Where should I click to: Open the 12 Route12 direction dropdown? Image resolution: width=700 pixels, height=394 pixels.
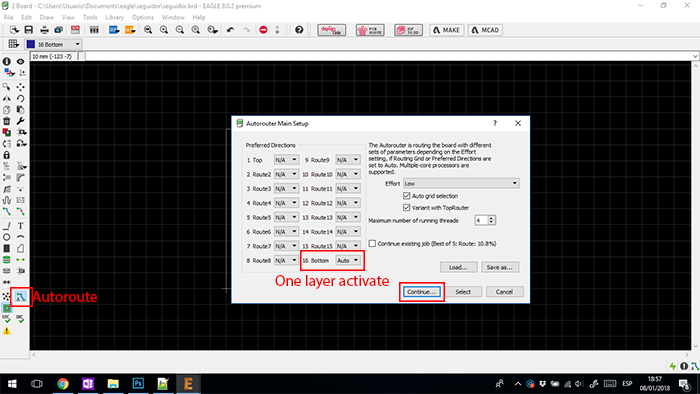click(x=348, y=203)
